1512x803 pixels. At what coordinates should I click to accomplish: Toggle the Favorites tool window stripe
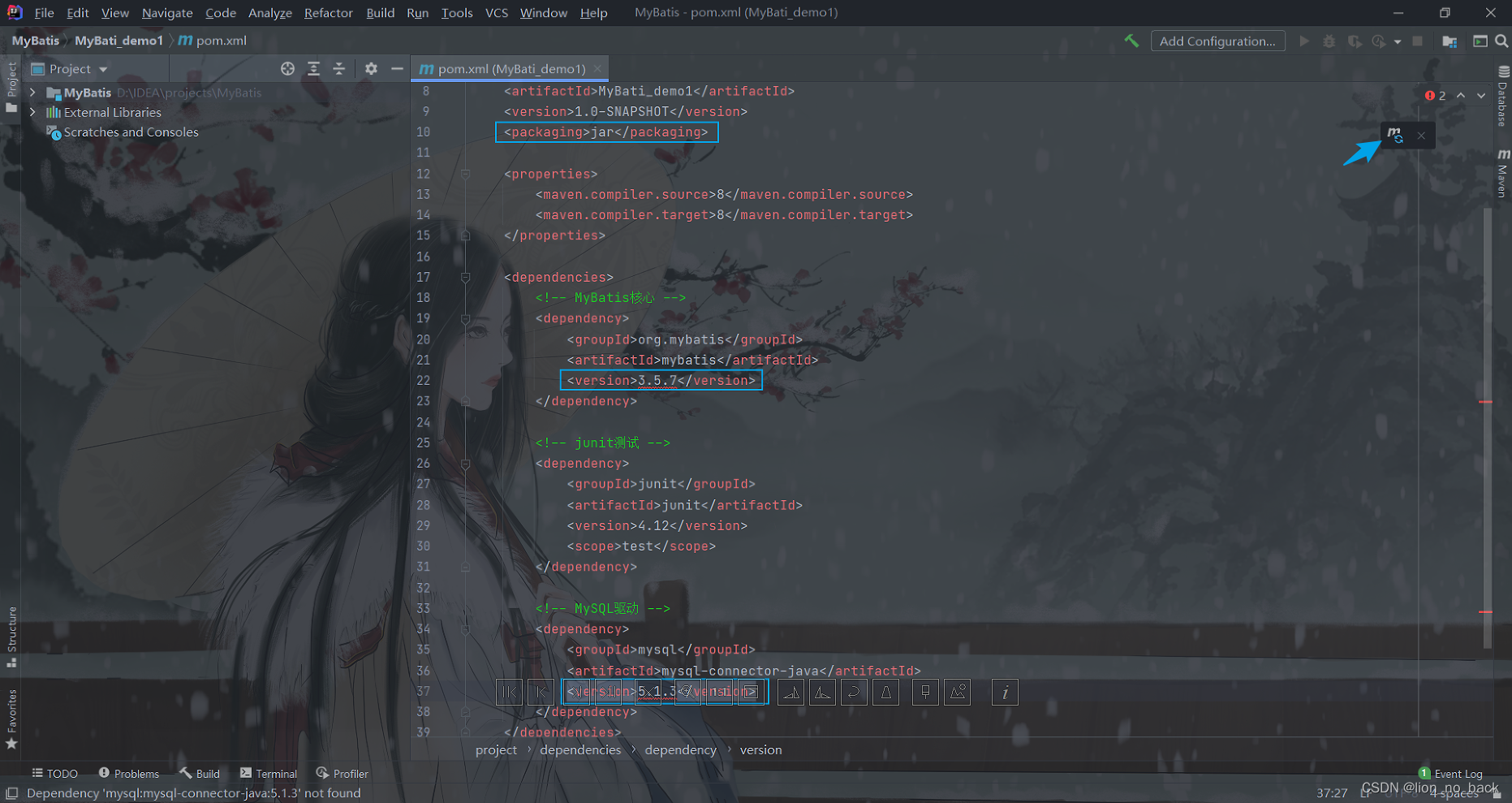11,719
